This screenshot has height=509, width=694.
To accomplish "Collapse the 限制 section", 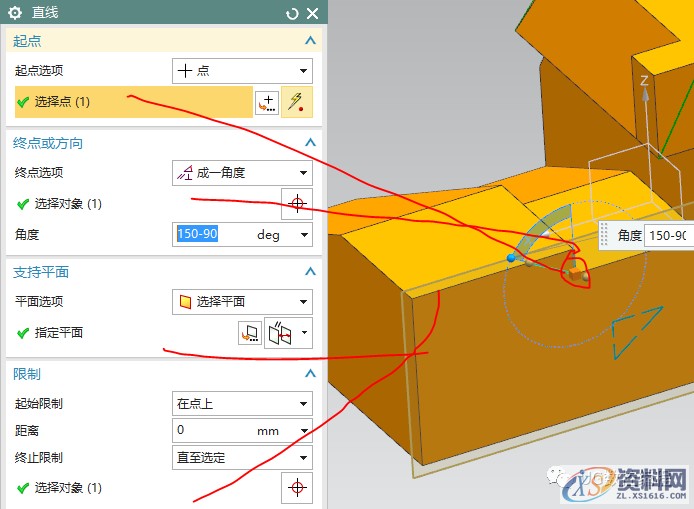I will tap(310, 374).
